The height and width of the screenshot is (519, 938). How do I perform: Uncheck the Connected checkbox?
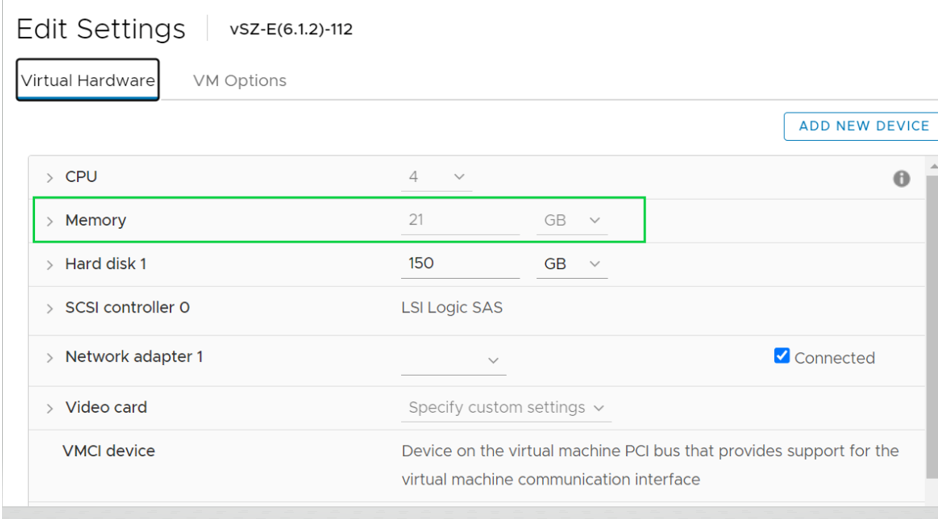782,356
